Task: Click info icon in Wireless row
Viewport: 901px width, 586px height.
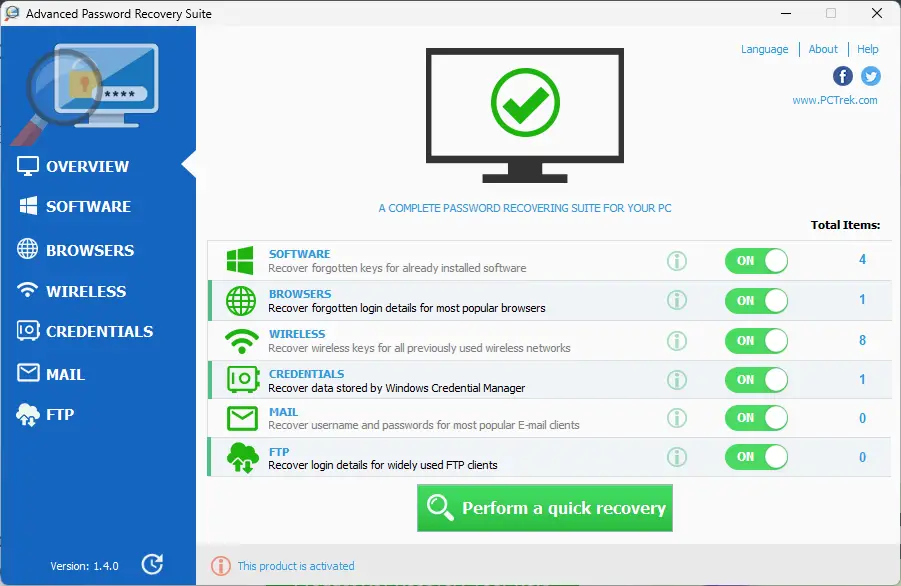Action: coord(677,341)
